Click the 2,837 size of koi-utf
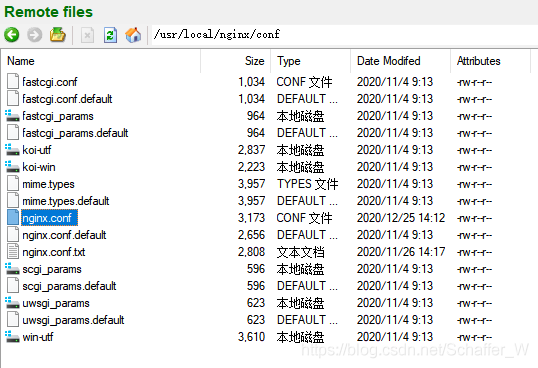The width and height of the screenshot is (538, 368). click(x=252, y=150)
